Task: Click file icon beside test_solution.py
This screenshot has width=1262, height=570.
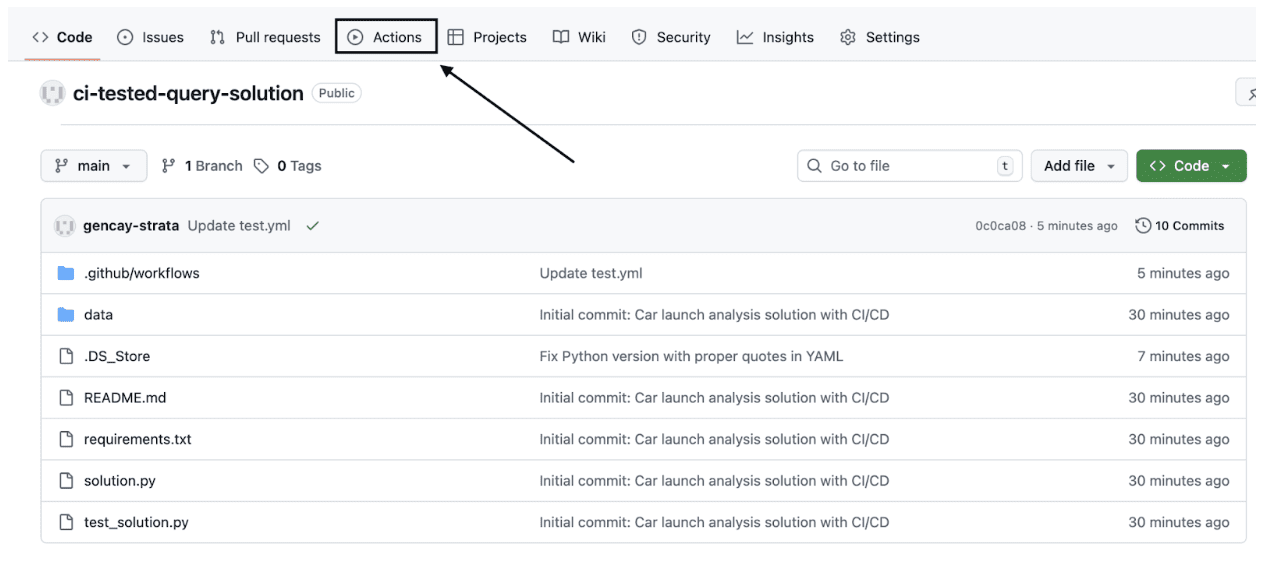Action: pos(66,522)
